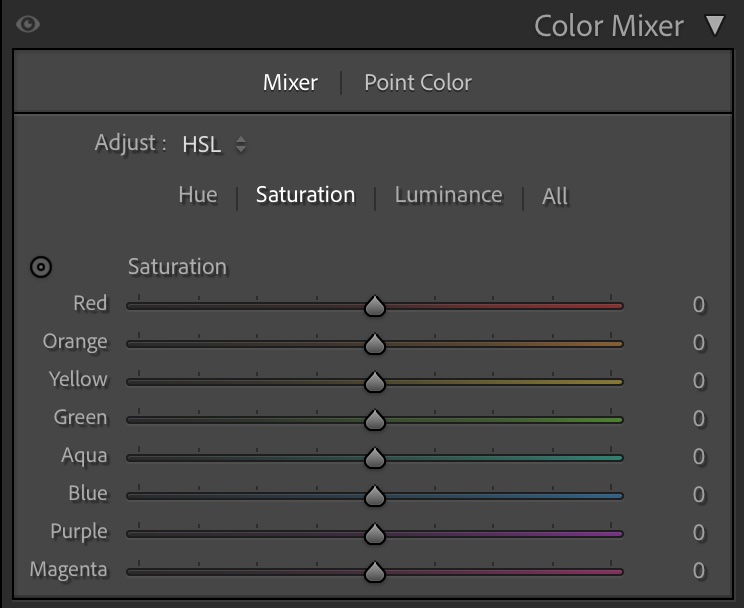This screenshot has height=608, width=744.
Task: Toggle Color Mixer panel visibility eye
Action: point(28,24)
